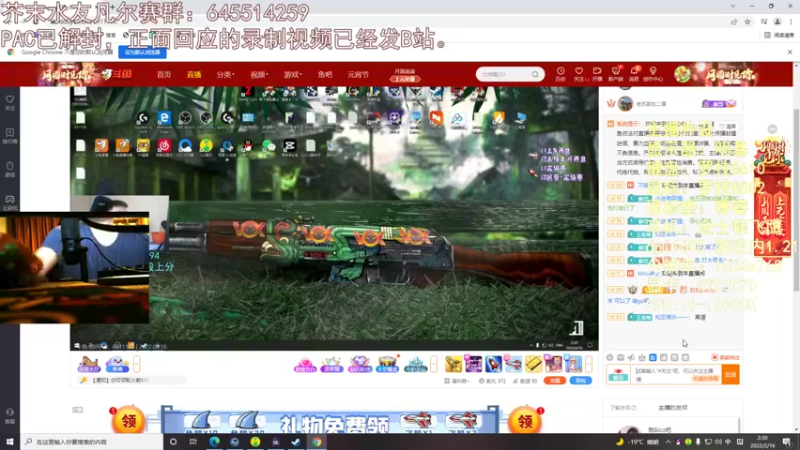Collapse the festival side widget with minus button

pos(772,129)
